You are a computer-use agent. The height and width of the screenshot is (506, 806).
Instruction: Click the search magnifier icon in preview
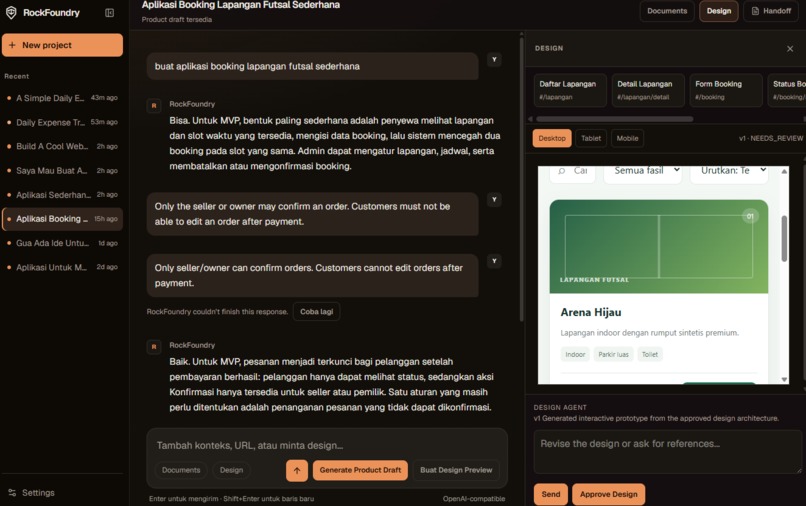pyautogui.click(x=561, y=171)
